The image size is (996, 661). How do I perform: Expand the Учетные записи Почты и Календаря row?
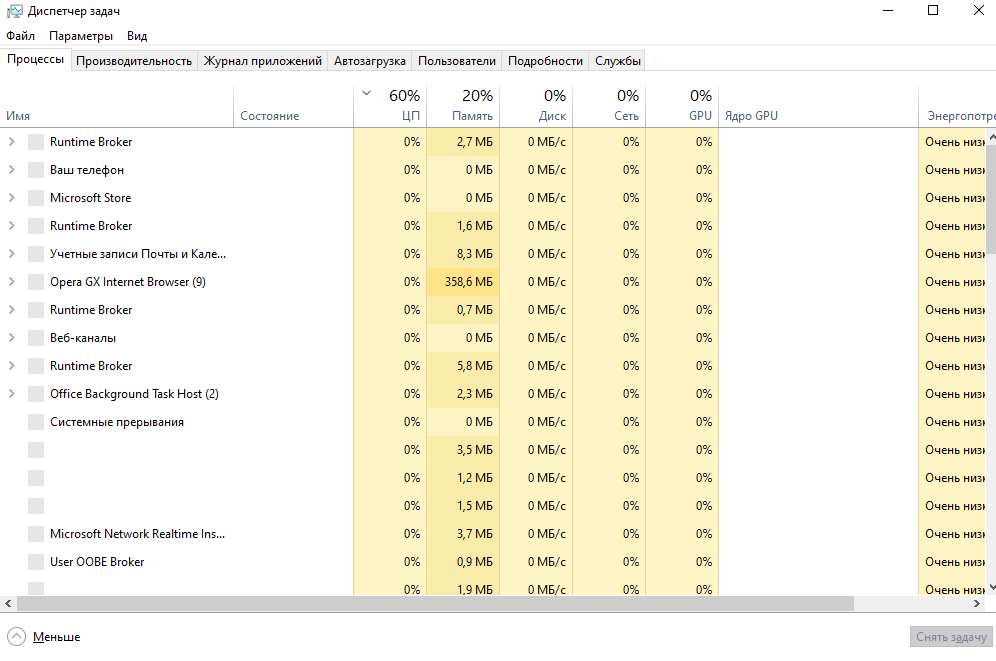click(x=11, y=254)
